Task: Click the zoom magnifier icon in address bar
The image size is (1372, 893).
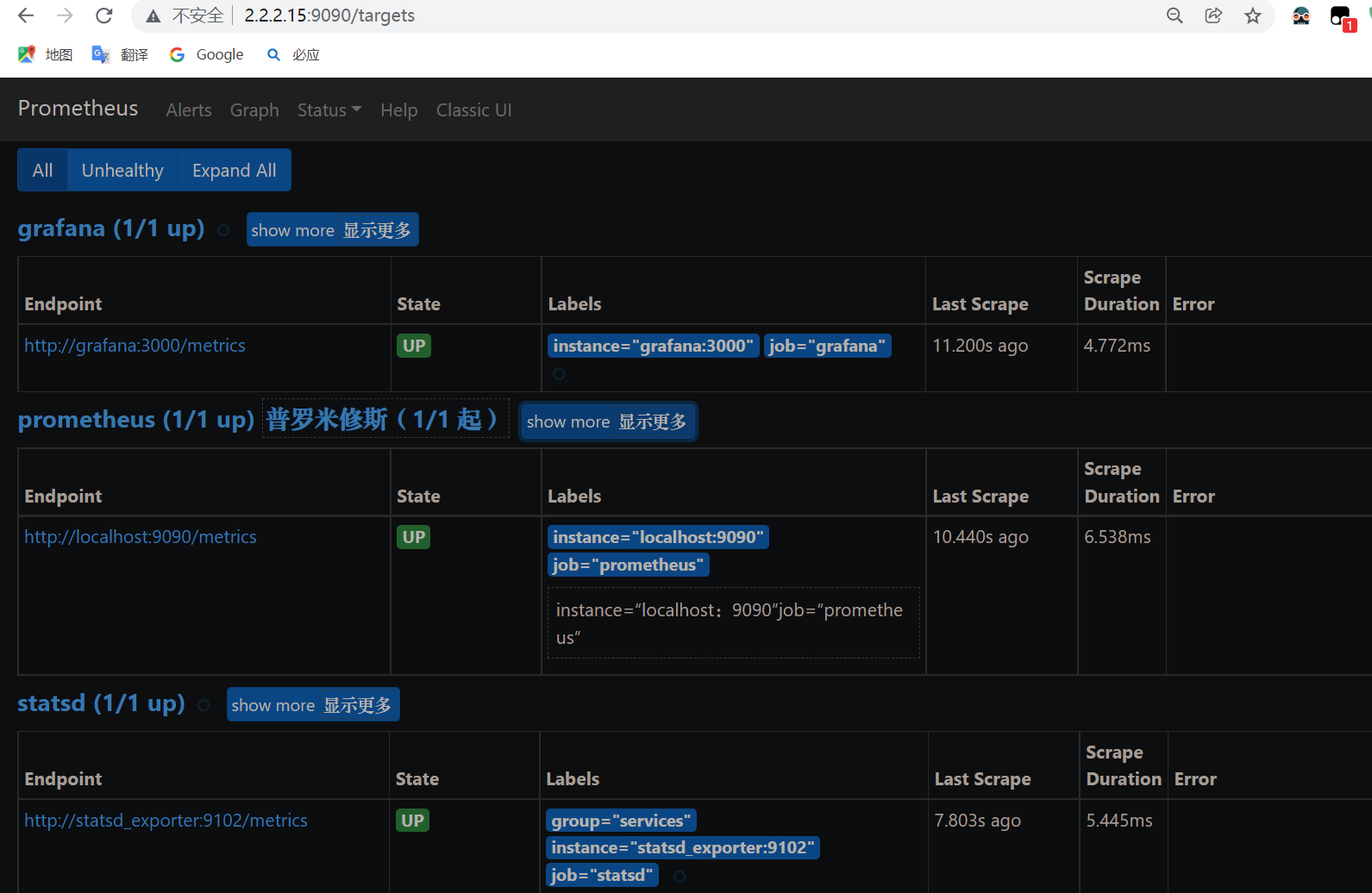Action: pyautogui.click(x=1174, y=16)
